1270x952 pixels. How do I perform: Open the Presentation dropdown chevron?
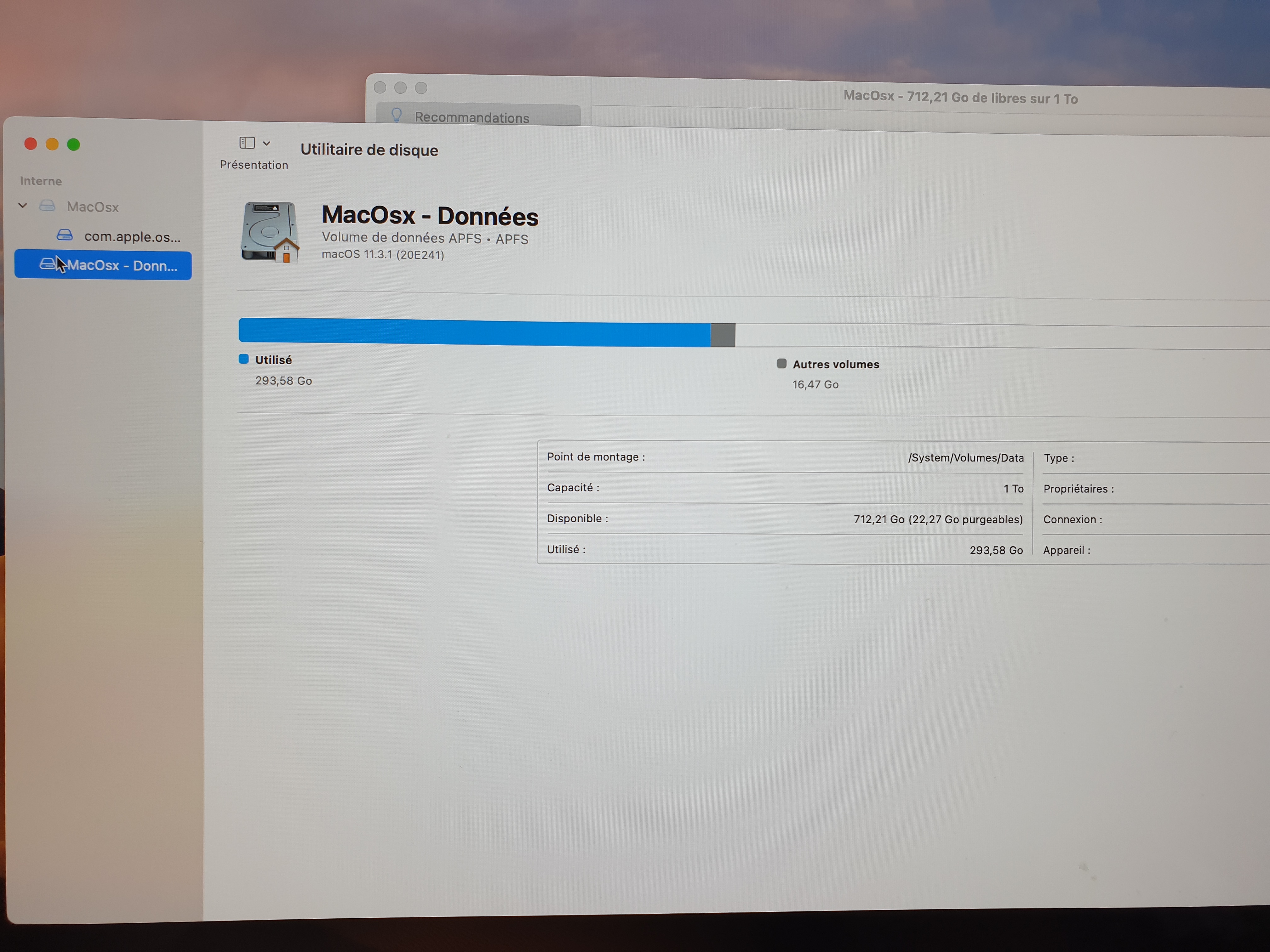266,144
